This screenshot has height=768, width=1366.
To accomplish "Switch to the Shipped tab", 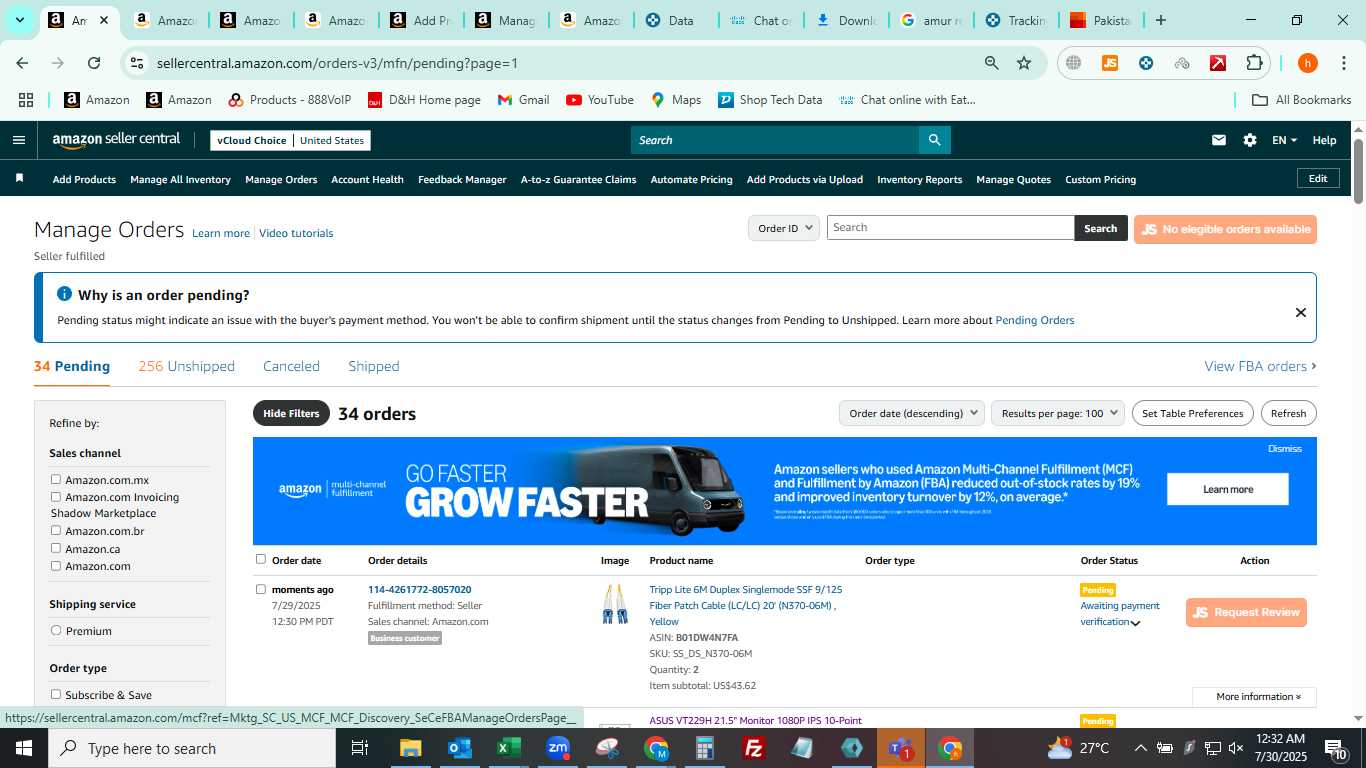I will 374,366.
